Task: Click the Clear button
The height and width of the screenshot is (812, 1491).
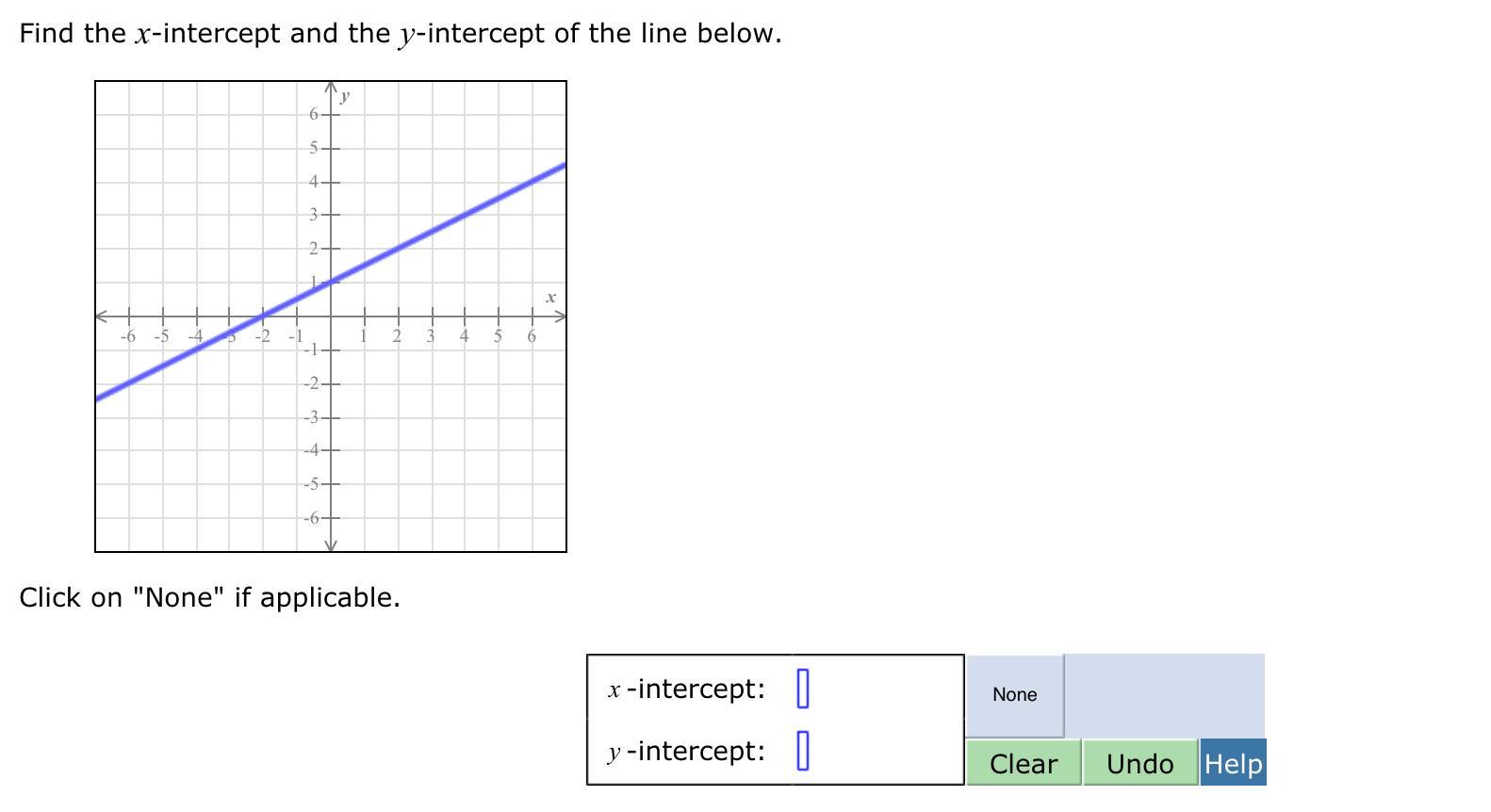Action: pos(1024,763)
